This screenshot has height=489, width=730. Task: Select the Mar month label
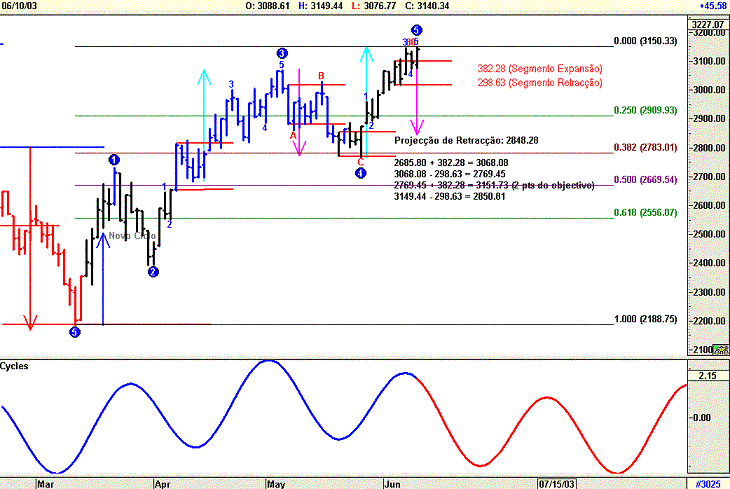tap(46, 484)
